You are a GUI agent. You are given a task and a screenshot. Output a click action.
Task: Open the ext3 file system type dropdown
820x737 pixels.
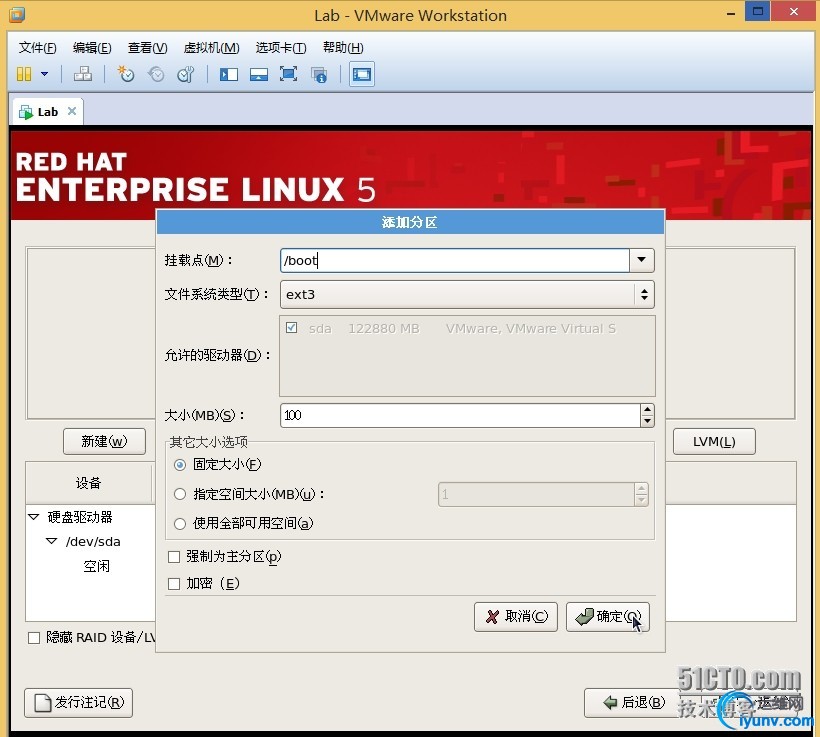pos(467,294)
